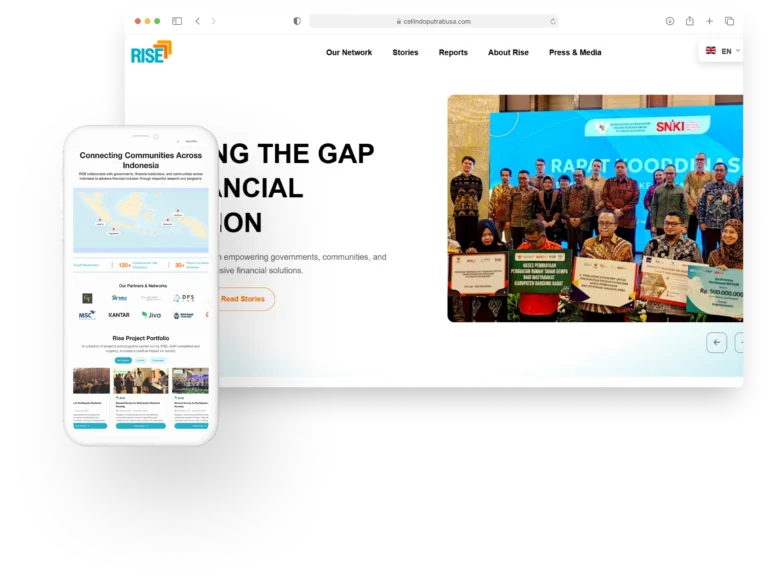Viewport: 768px width, 586px height.
Task: Open the Stories menu item
Action: pos(405,52)
